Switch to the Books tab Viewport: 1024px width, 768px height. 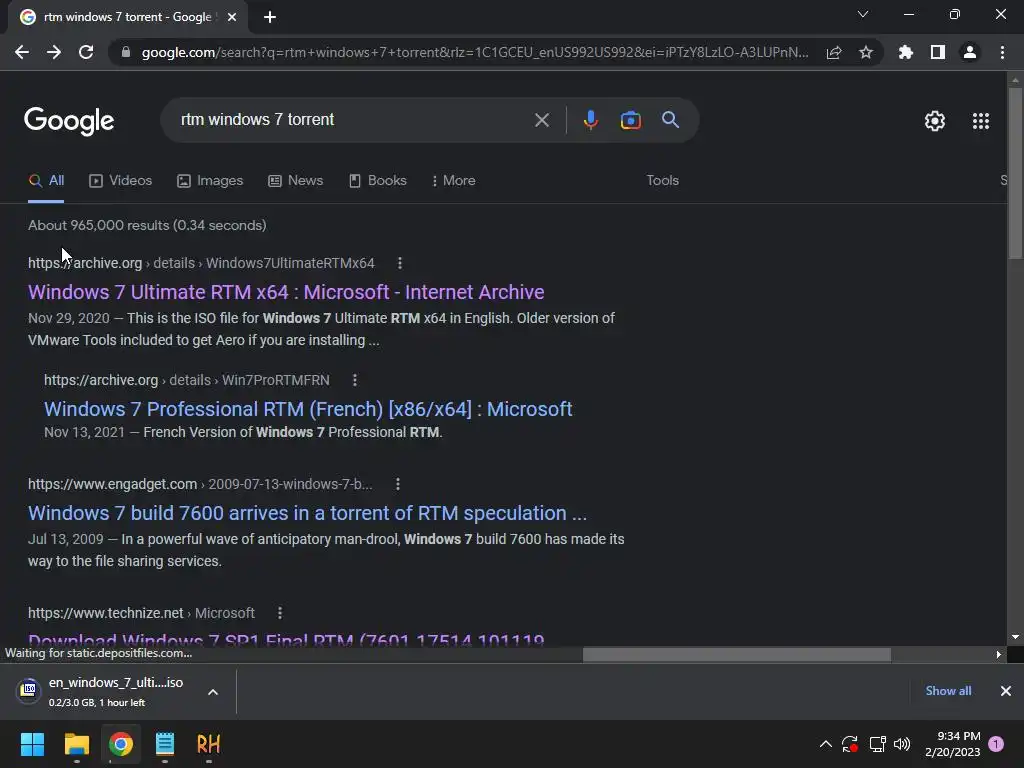pos(377,180)
